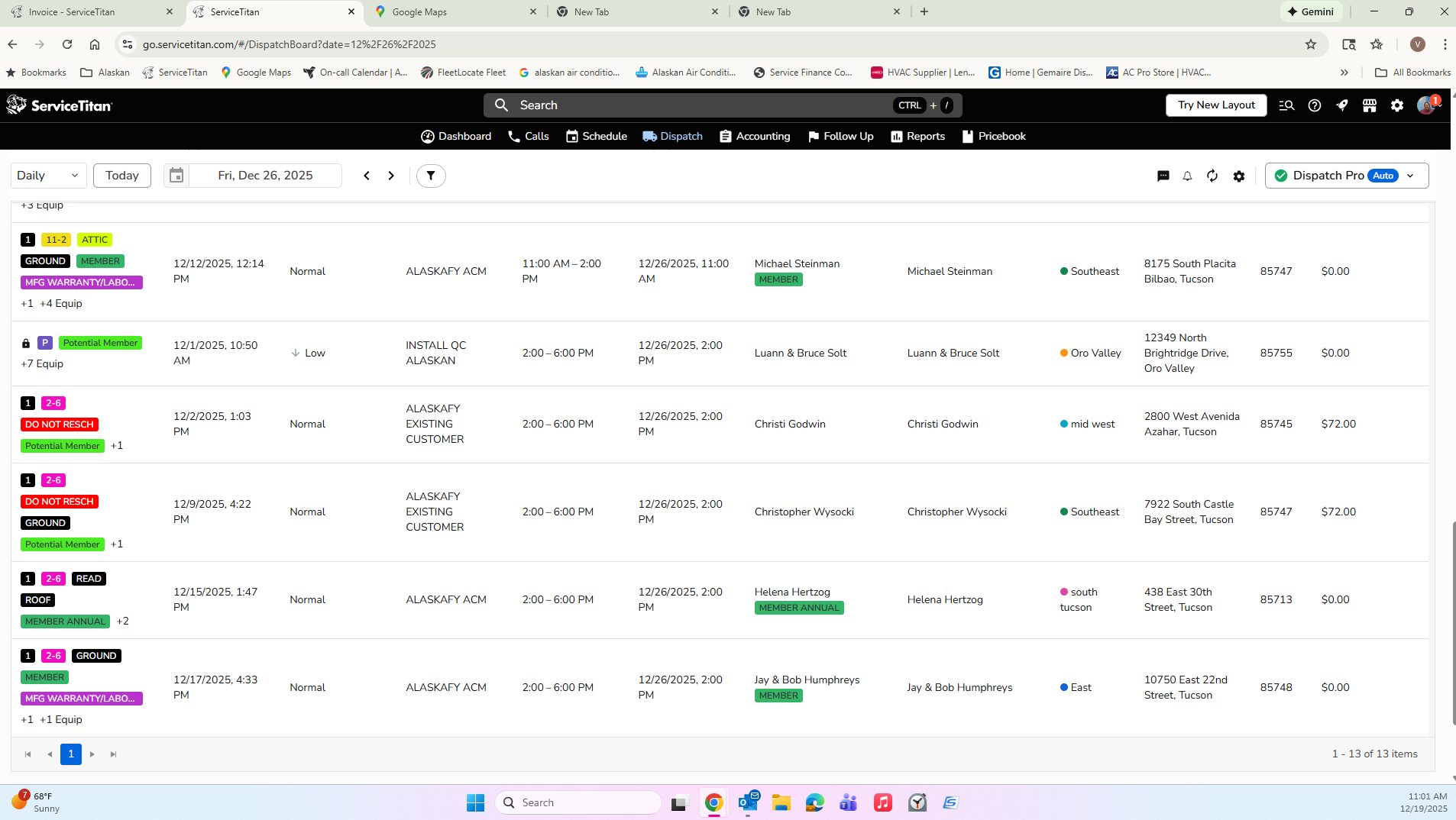Open the FleetLocate Fleet bookmark
Image resolution: width=1456 pixels, height=820 pixels.
[464, 73]
